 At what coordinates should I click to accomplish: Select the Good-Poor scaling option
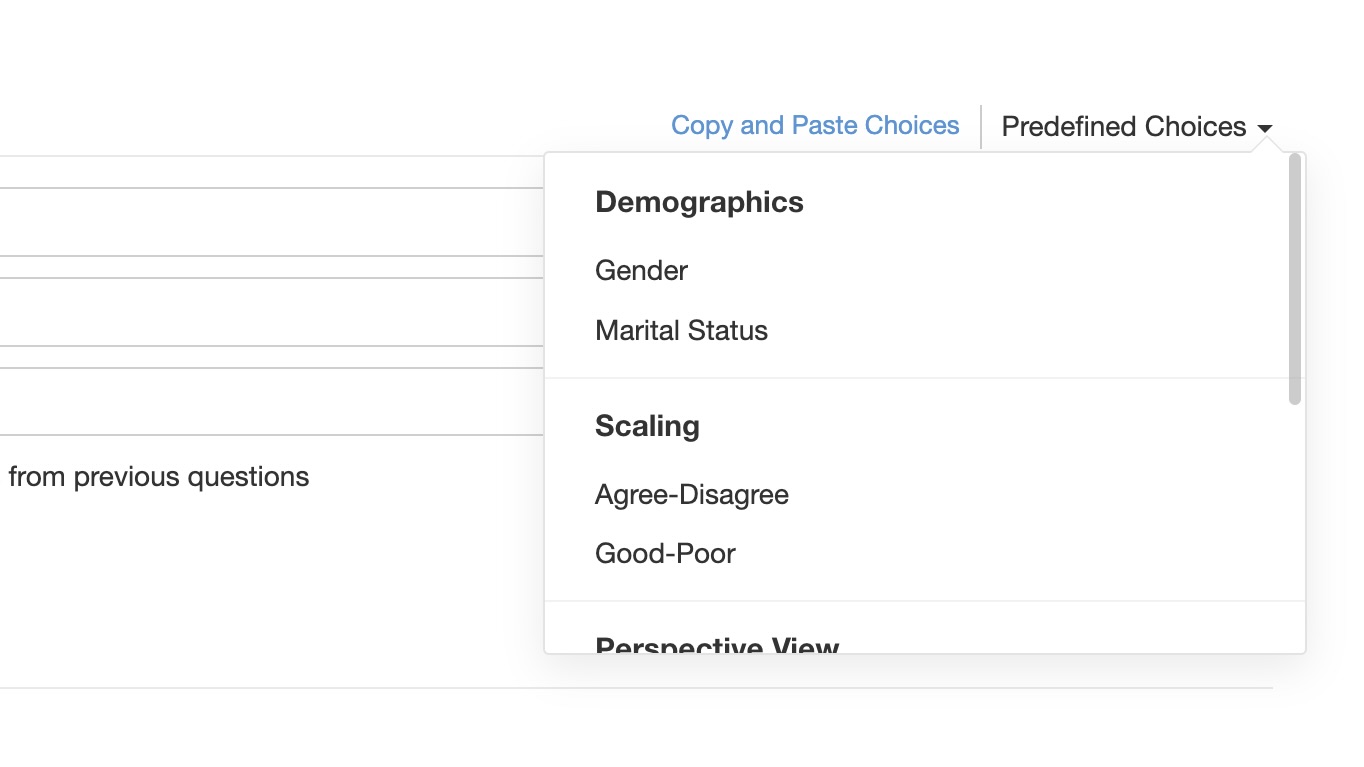(x=665, y=554)
